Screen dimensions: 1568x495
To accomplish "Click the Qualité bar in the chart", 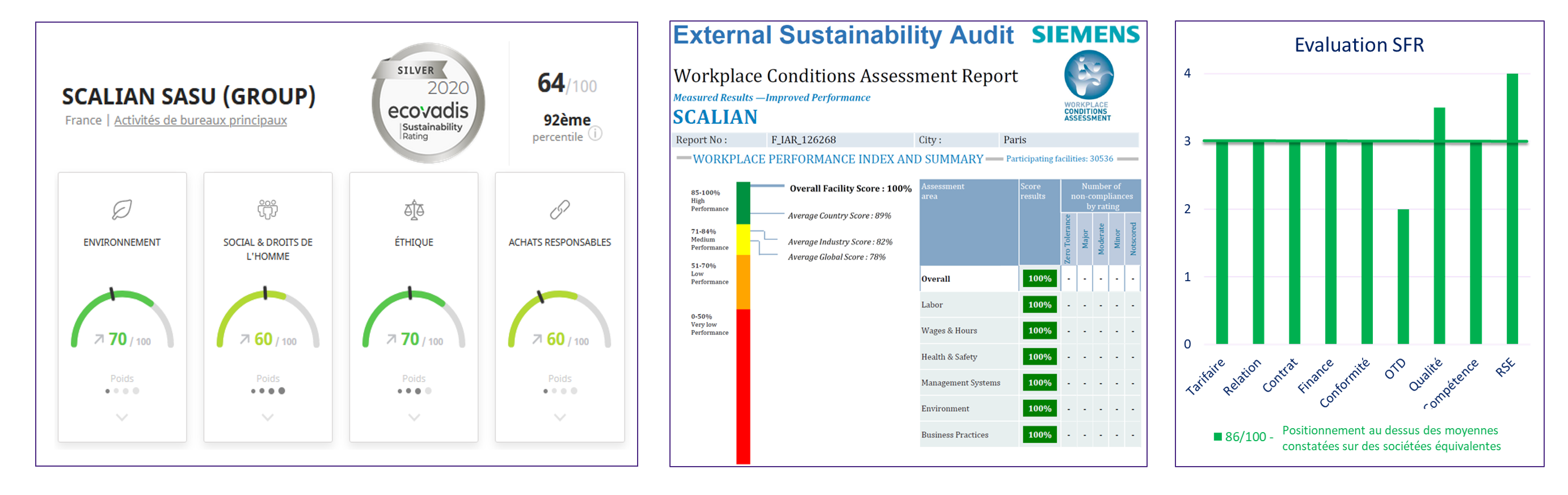I will click(x=1439, y=226).
